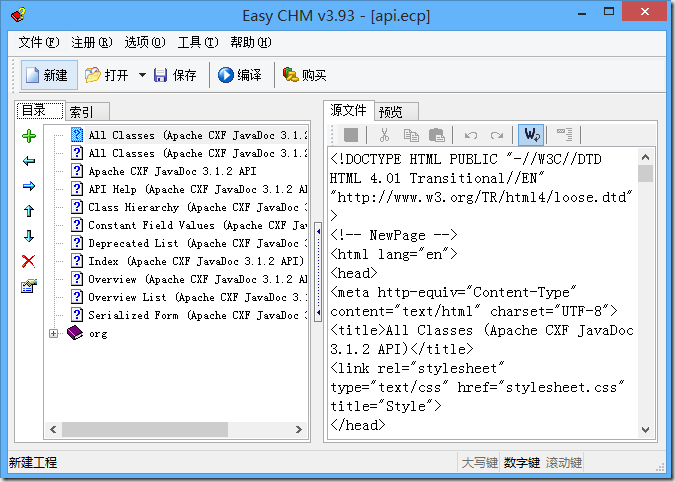This screenshot has height=482, width=675.
Task: Click the New project (新建) toolbar button
Action: click(49, 75)
